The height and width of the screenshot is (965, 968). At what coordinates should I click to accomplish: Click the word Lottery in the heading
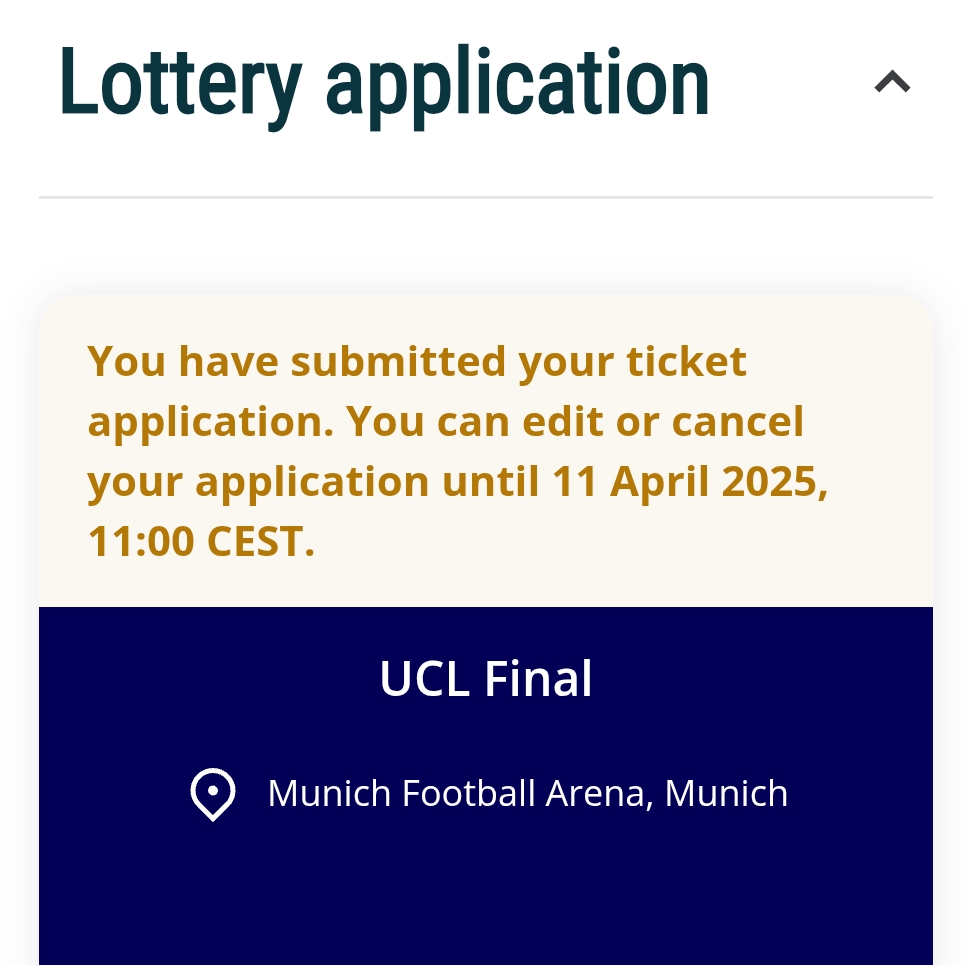pos(180,85)
